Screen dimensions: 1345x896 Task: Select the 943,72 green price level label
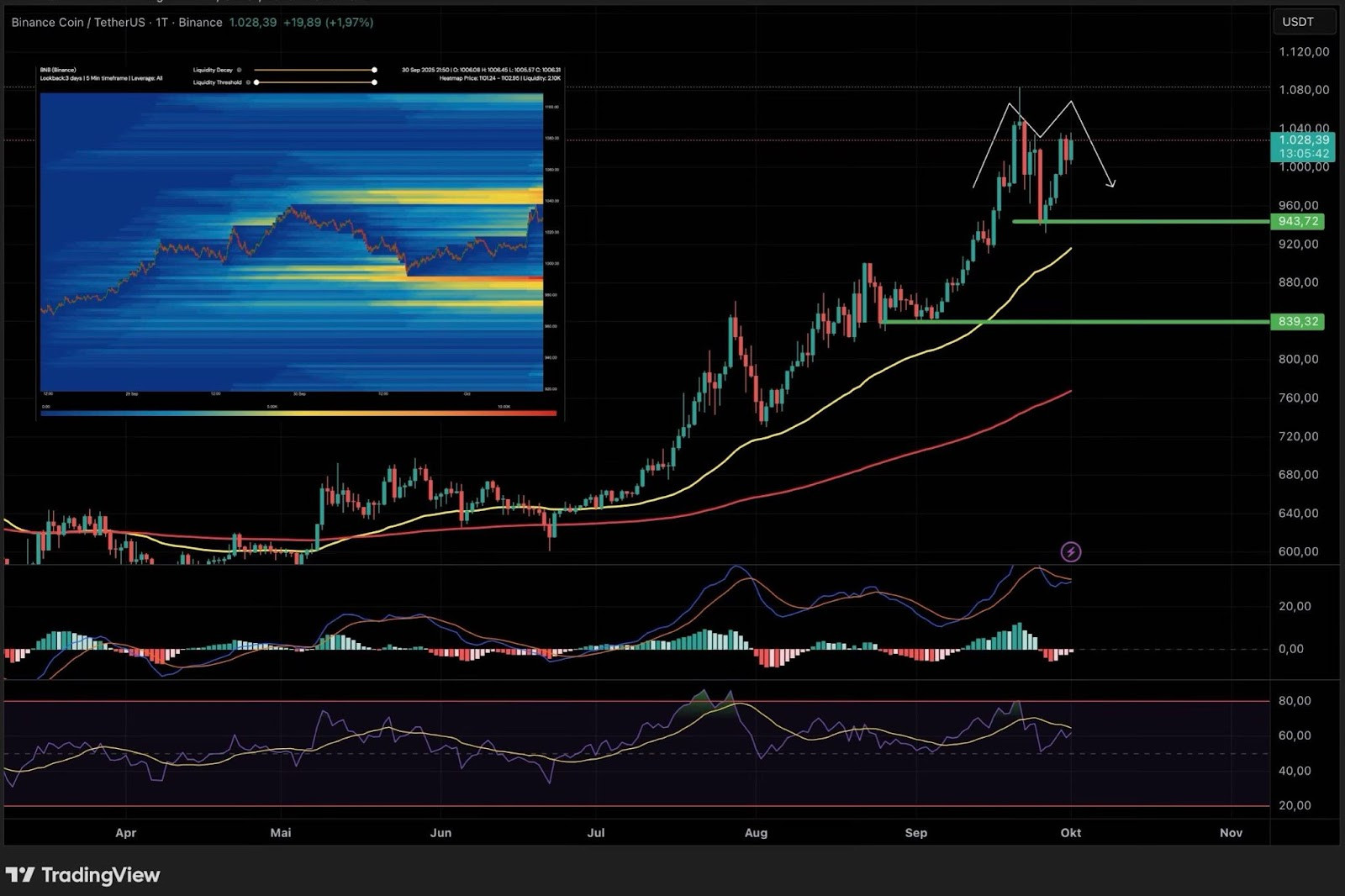(x=1297, y=221)
